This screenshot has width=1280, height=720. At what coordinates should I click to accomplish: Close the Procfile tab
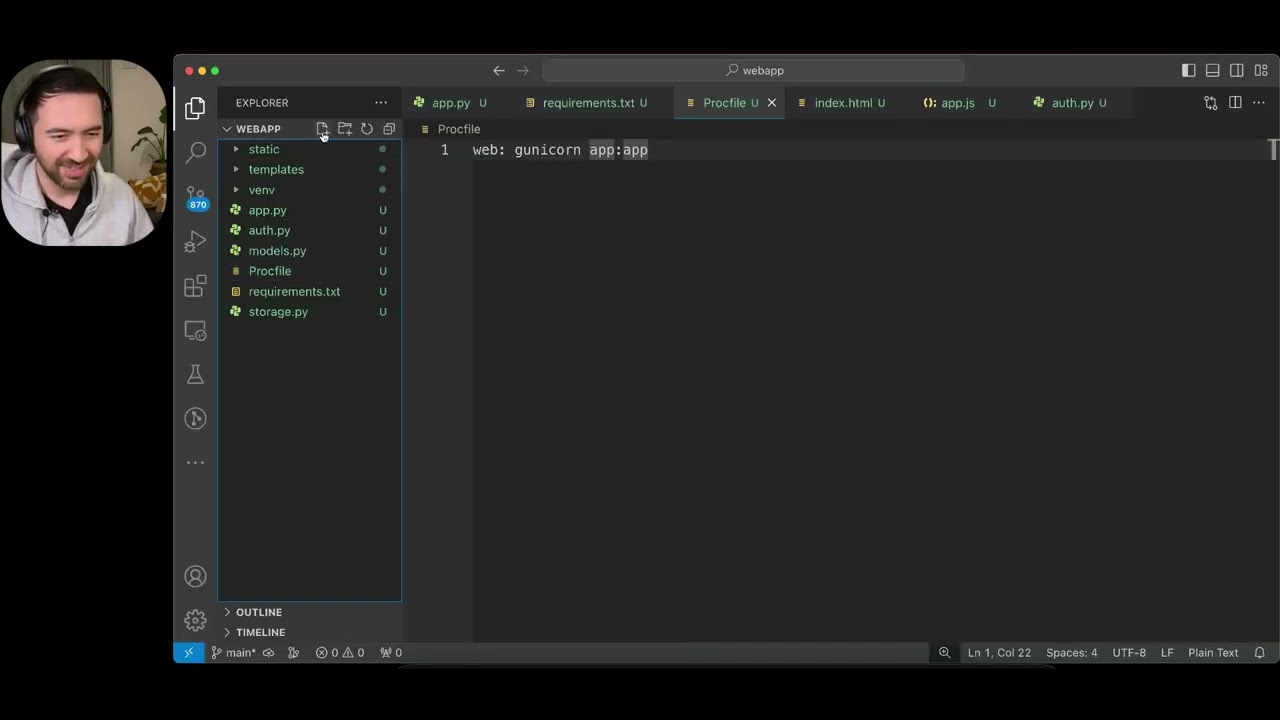click(x=771, y=103)
